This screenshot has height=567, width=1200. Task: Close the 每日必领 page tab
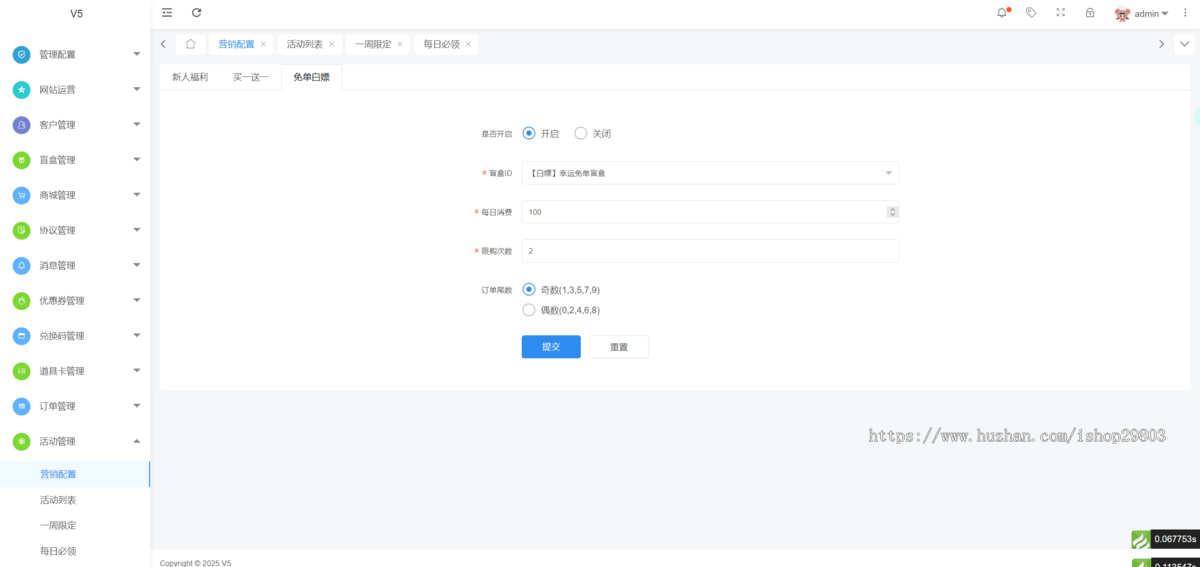point(468,44)
